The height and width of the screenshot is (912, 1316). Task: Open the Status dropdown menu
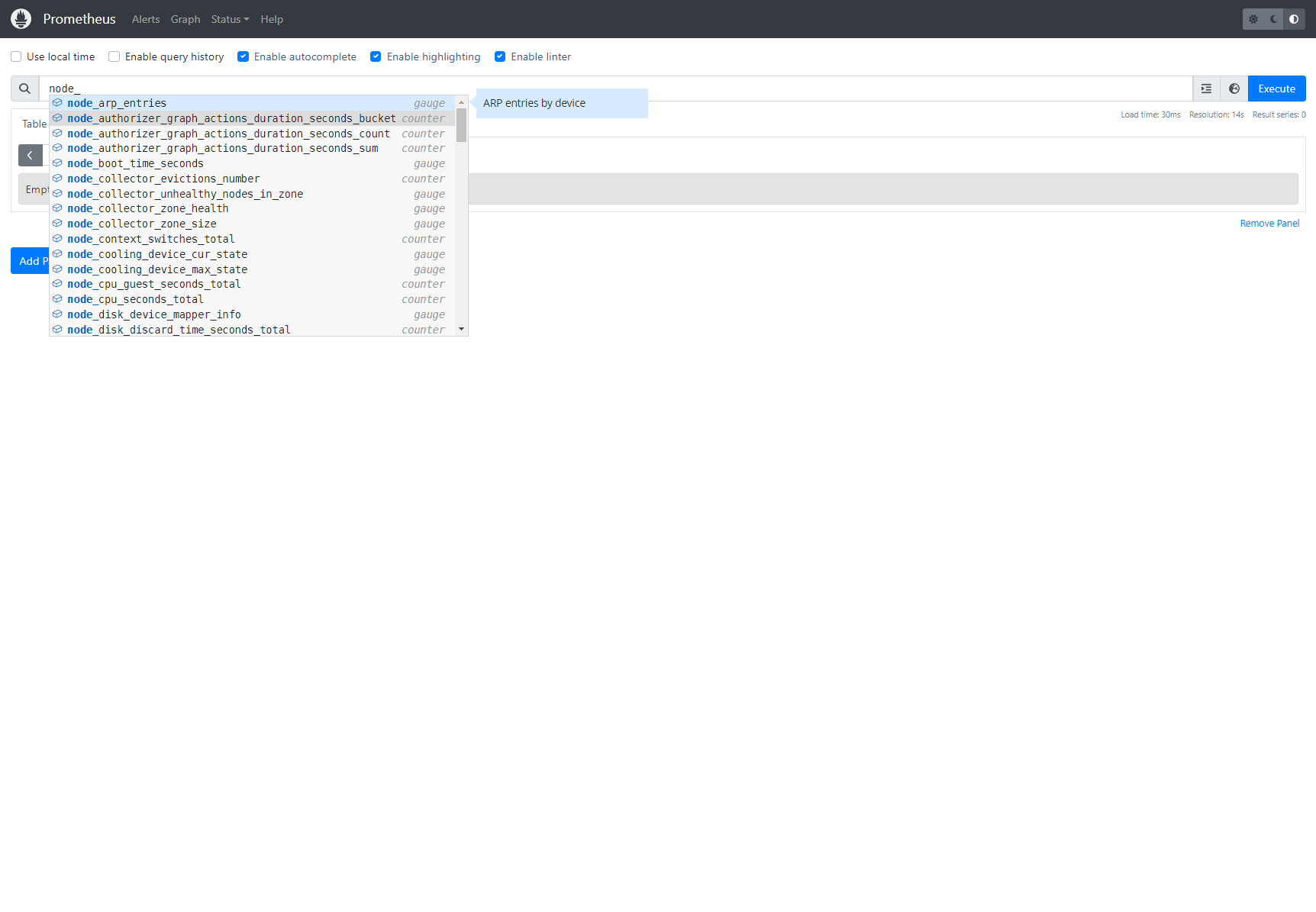click(230, 19)
